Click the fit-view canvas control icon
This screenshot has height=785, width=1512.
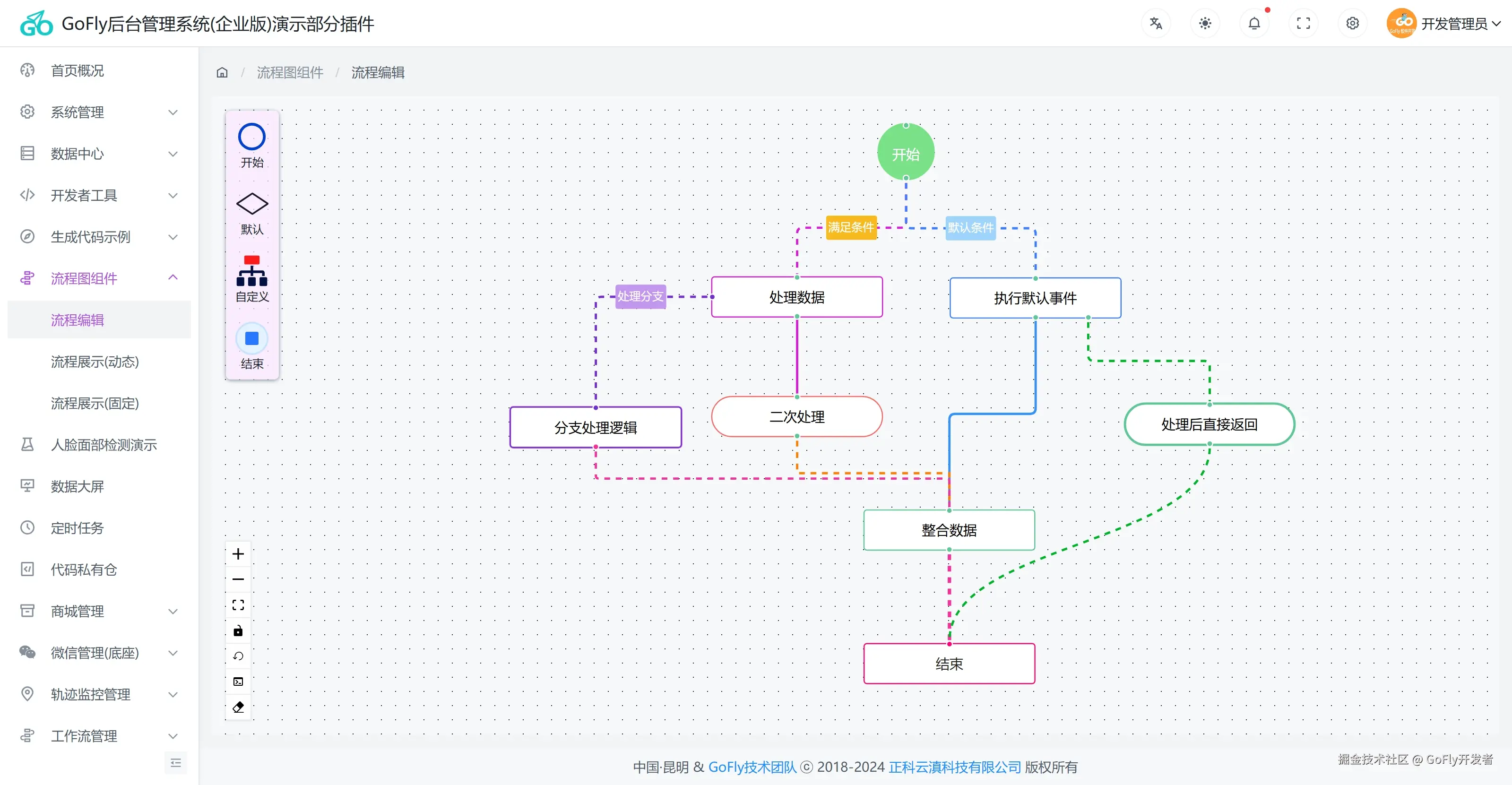coord(238,605)
